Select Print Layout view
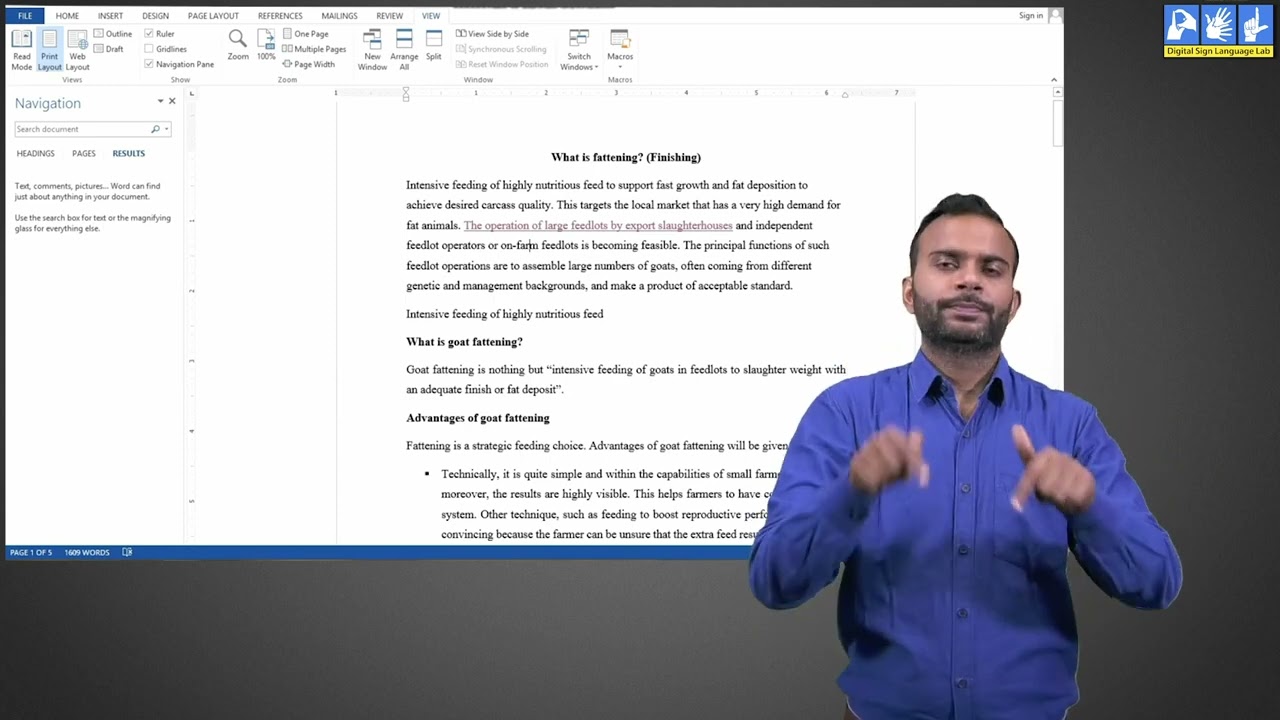1280x720 pixels. 49,49
